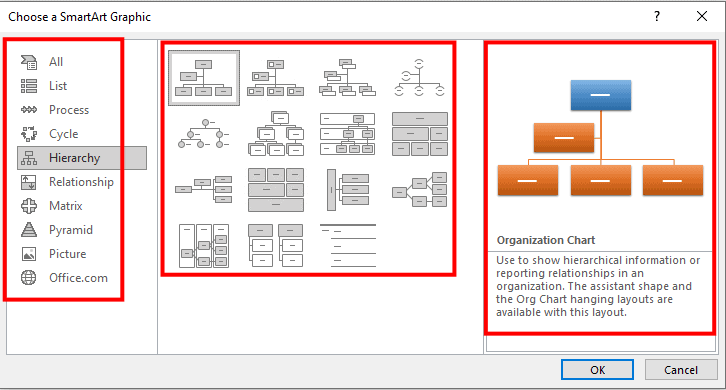Select the Organization Chart layout thumbnail

pos(204,78)
